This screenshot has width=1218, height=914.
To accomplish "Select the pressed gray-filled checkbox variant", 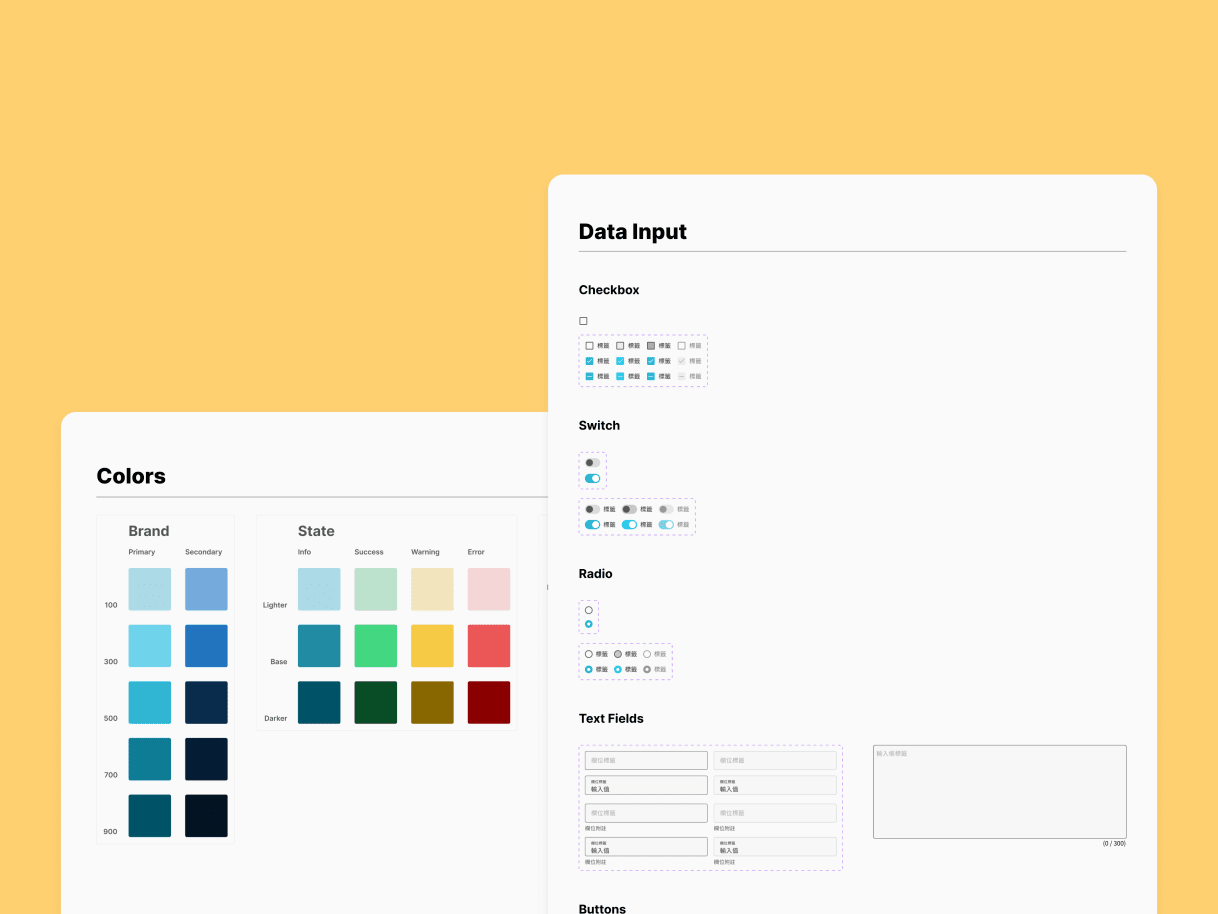I will [x=650, y=345].
